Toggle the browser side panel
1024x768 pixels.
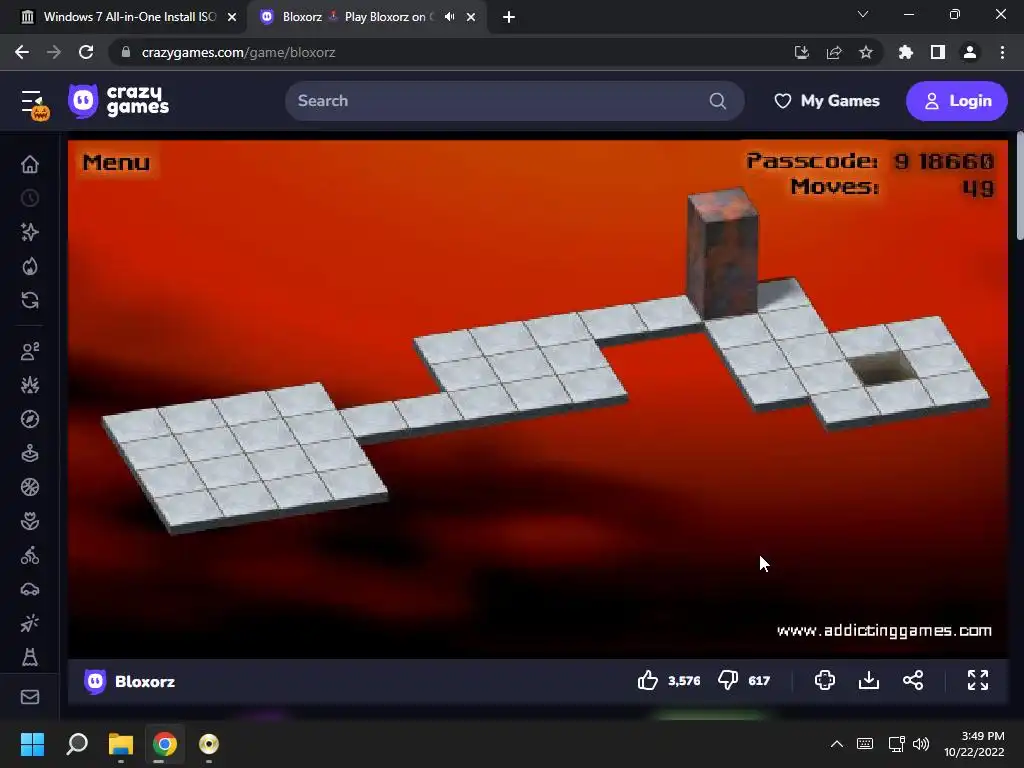click(x=938, y=52)
